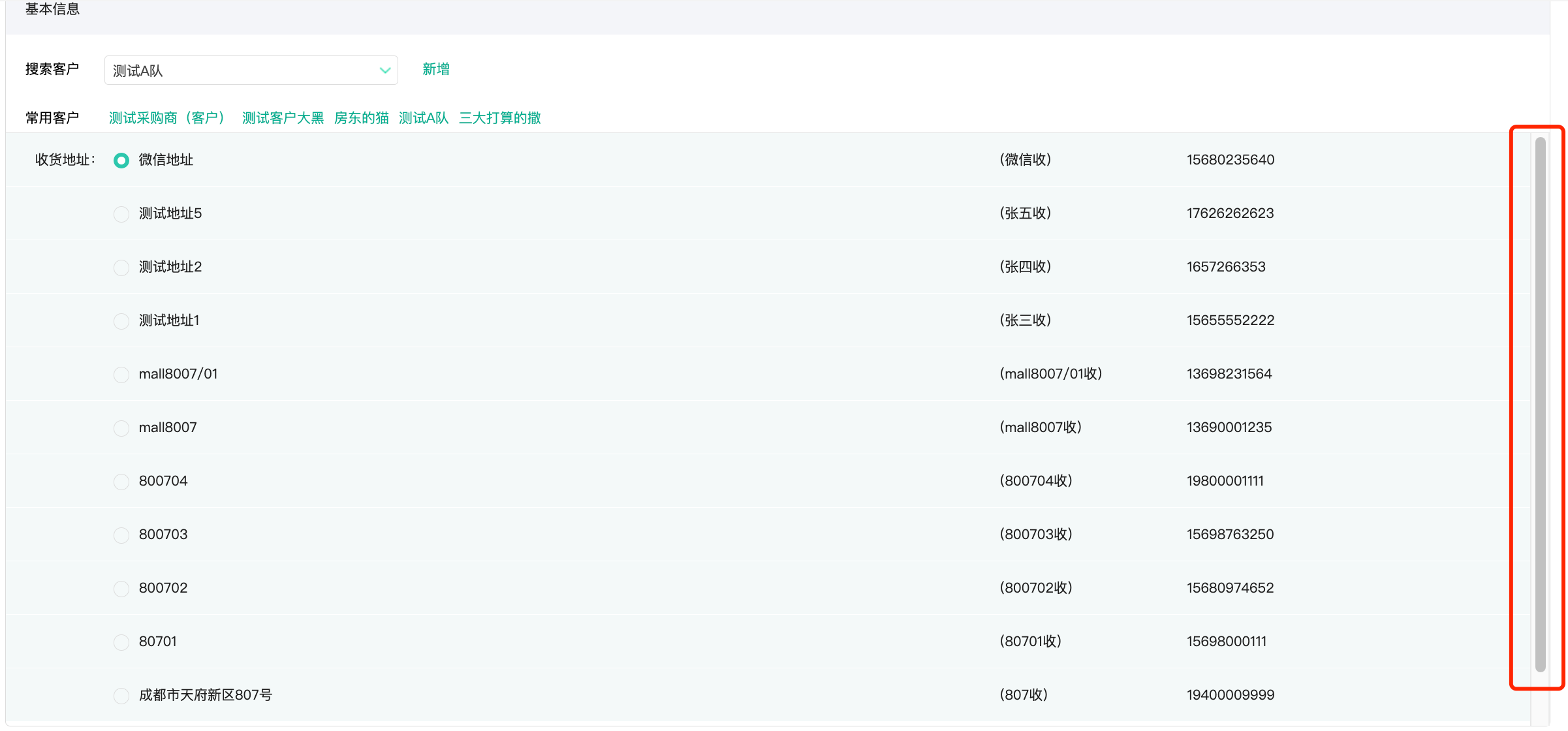The height and width of the screenshot is (731, 1568).
Task: Select the mall8007/01 address radio button
Action: tap(121, 375)
